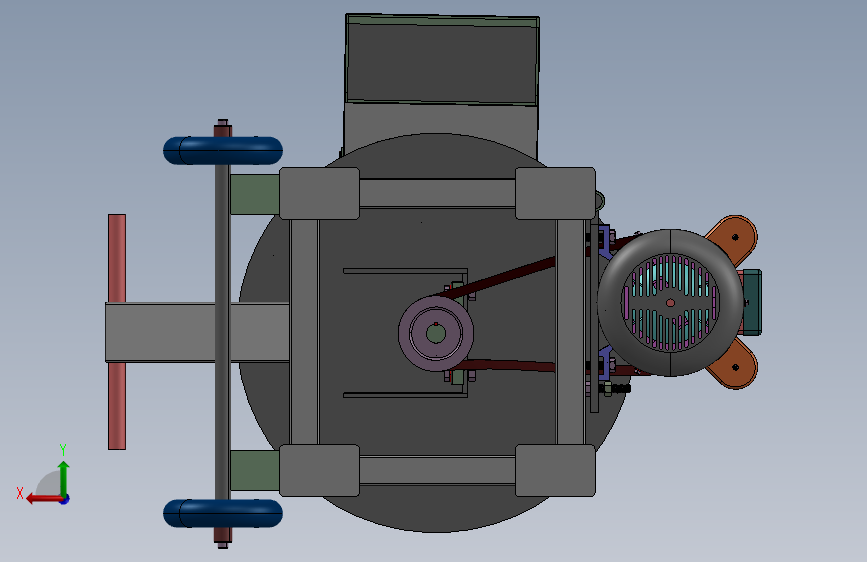
Task: Select the purple drive pulley at the center
Action: tap(436, 333)
